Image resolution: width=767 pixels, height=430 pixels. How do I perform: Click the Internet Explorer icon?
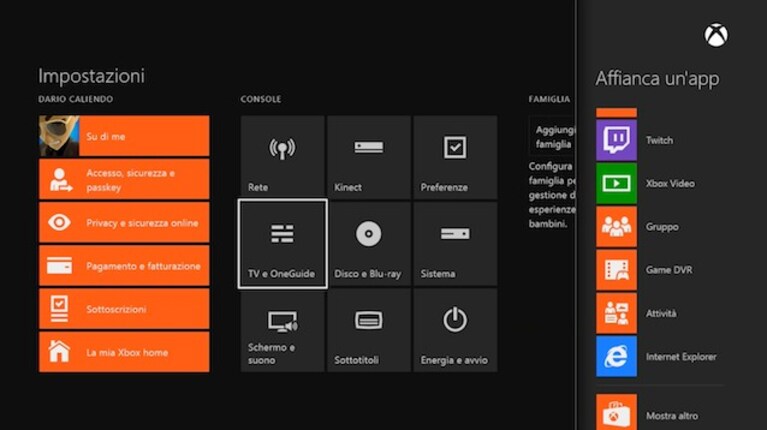tap(616, 356)
